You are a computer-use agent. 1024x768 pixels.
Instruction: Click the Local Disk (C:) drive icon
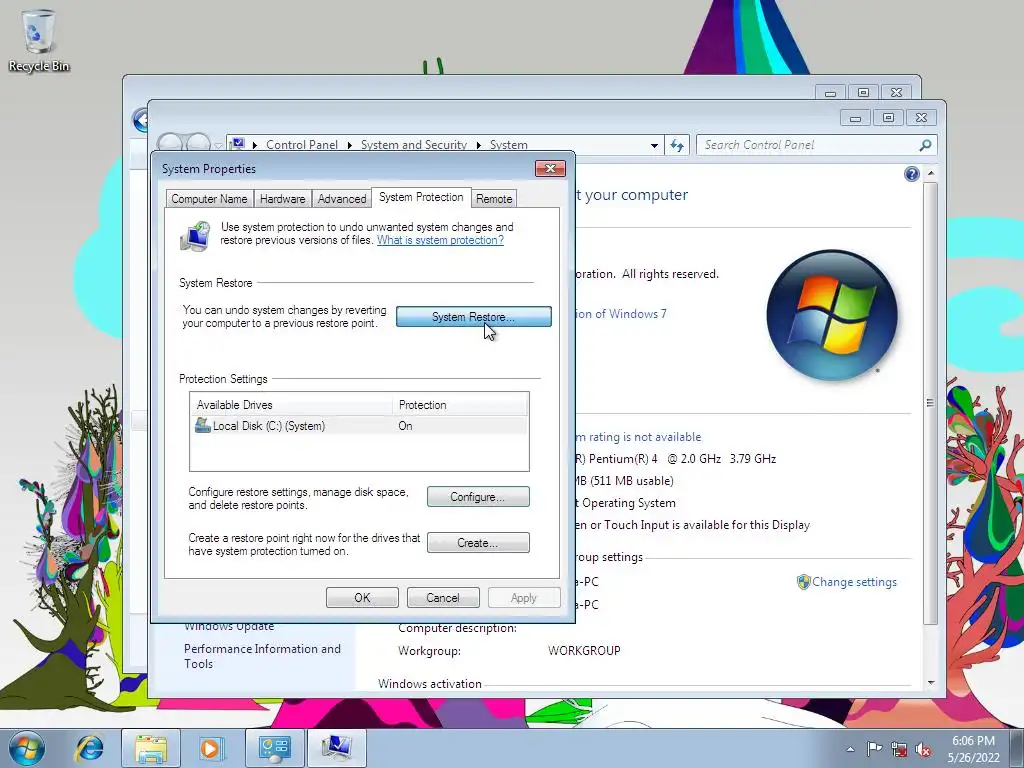[x=202, y=425]
